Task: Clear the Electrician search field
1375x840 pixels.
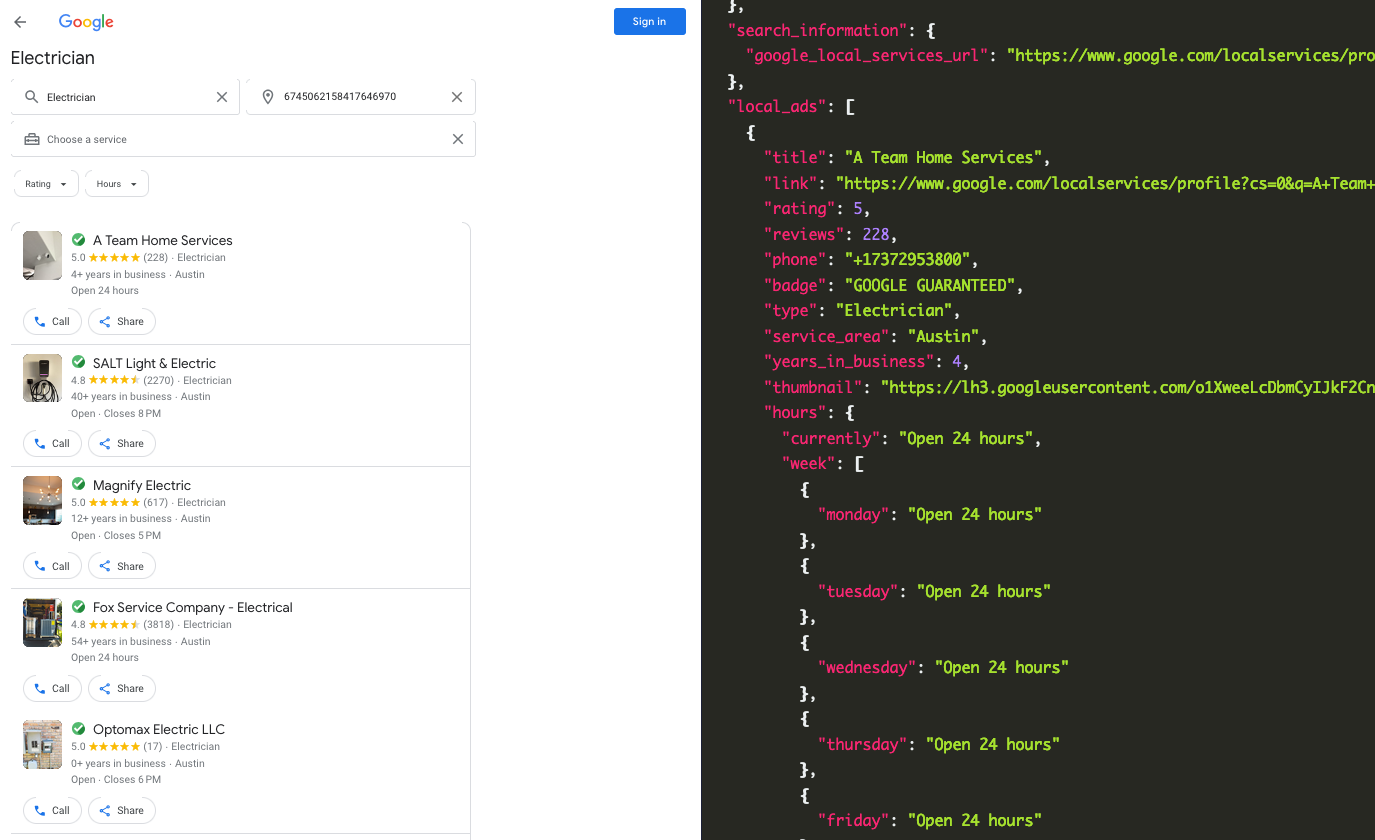Action: [222, 97]
